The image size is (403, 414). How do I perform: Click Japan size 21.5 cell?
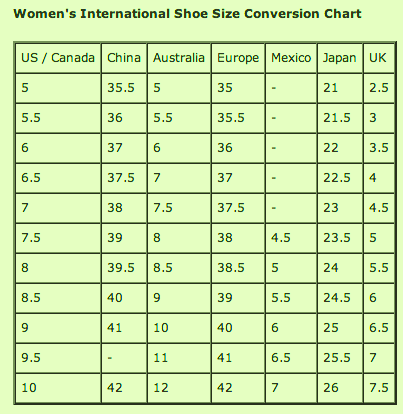coord(340,118)
